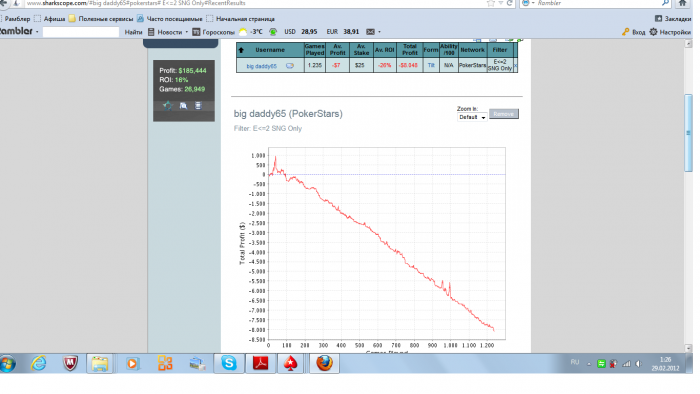
Task: Open the Закладки bookmarks menu
Action: [673, 19]
